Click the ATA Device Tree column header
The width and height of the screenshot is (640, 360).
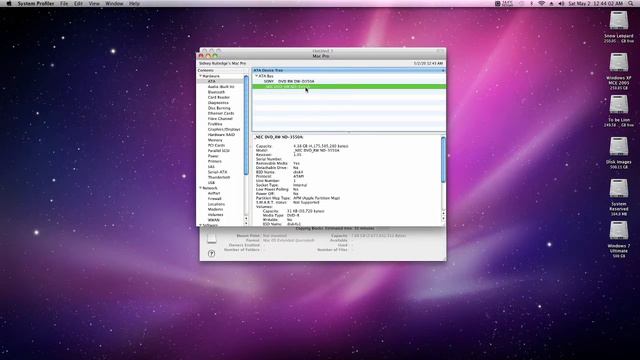click(349, 70)
